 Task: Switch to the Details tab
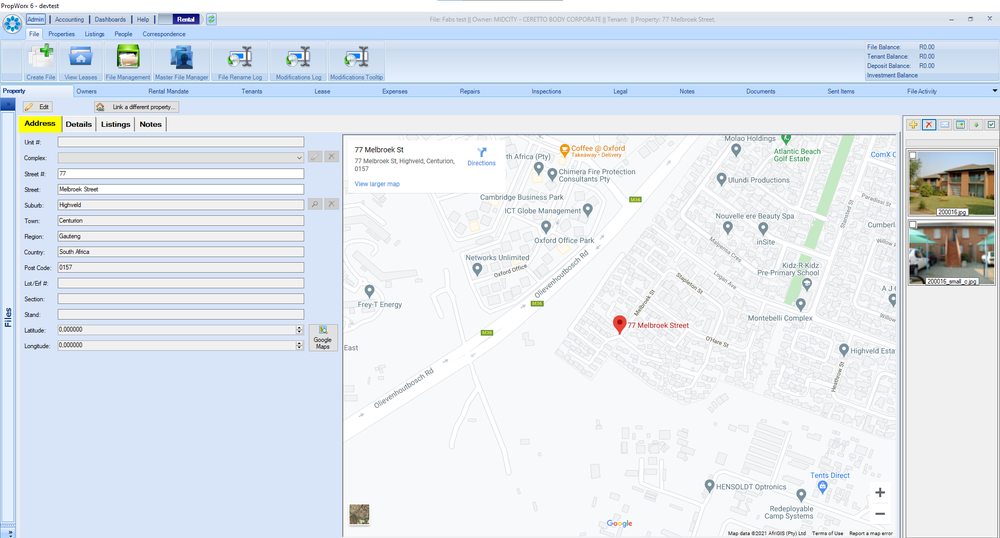pos(78,124)
